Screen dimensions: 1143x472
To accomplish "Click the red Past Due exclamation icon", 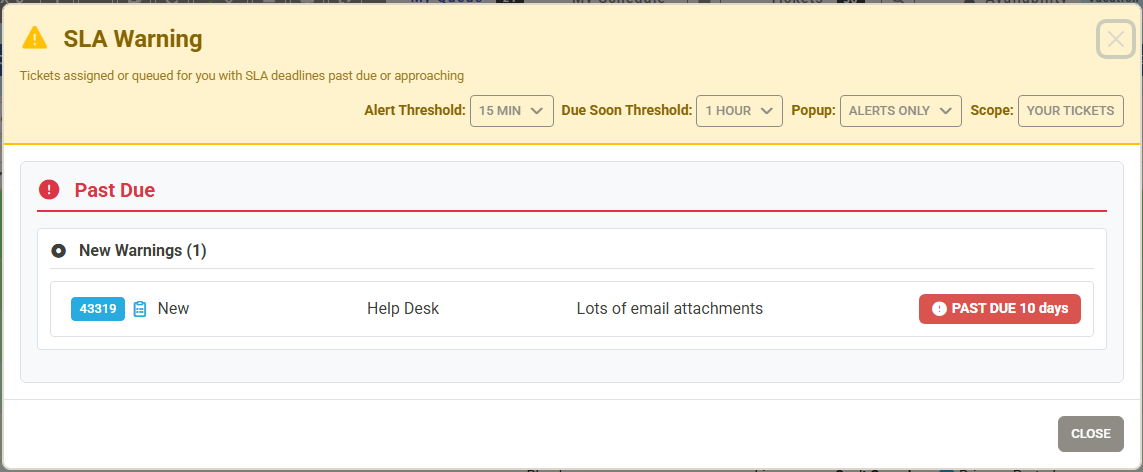I will click(x=49, y=191).
